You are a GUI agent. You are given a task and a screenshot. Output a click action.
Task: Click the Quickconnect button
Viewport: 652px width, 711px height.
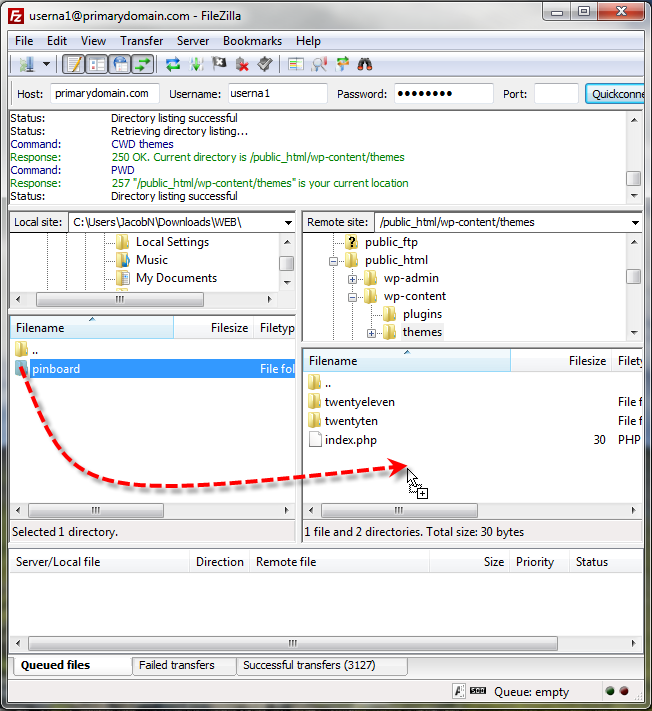[x=617, y=94]
